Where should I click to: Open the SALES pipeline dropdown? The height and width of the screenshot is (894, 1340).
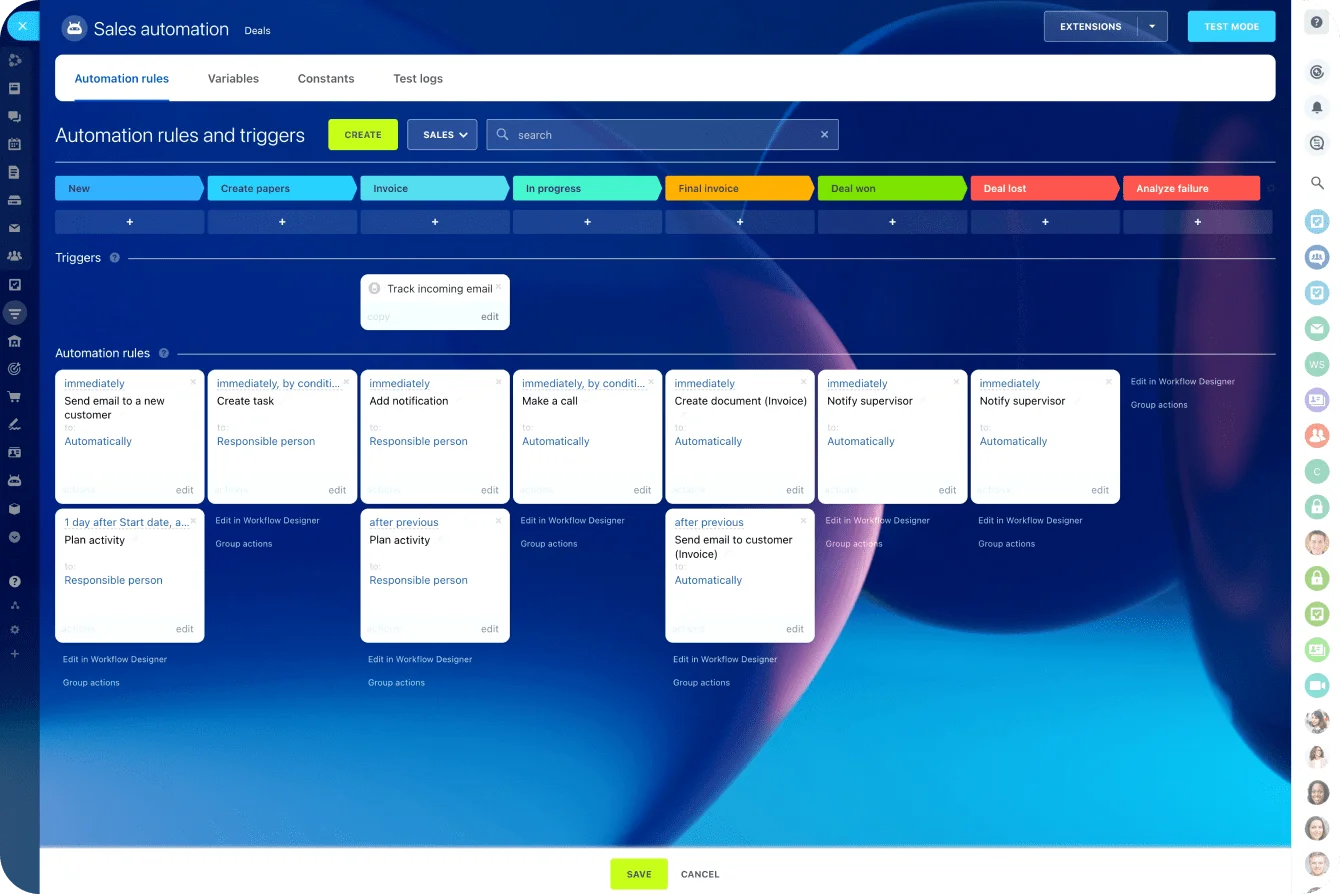tap(442, 135)
